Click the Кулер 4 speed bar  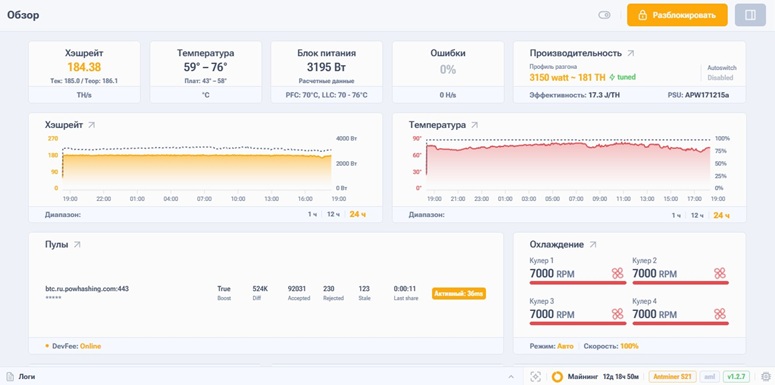(x=681, y=324)
